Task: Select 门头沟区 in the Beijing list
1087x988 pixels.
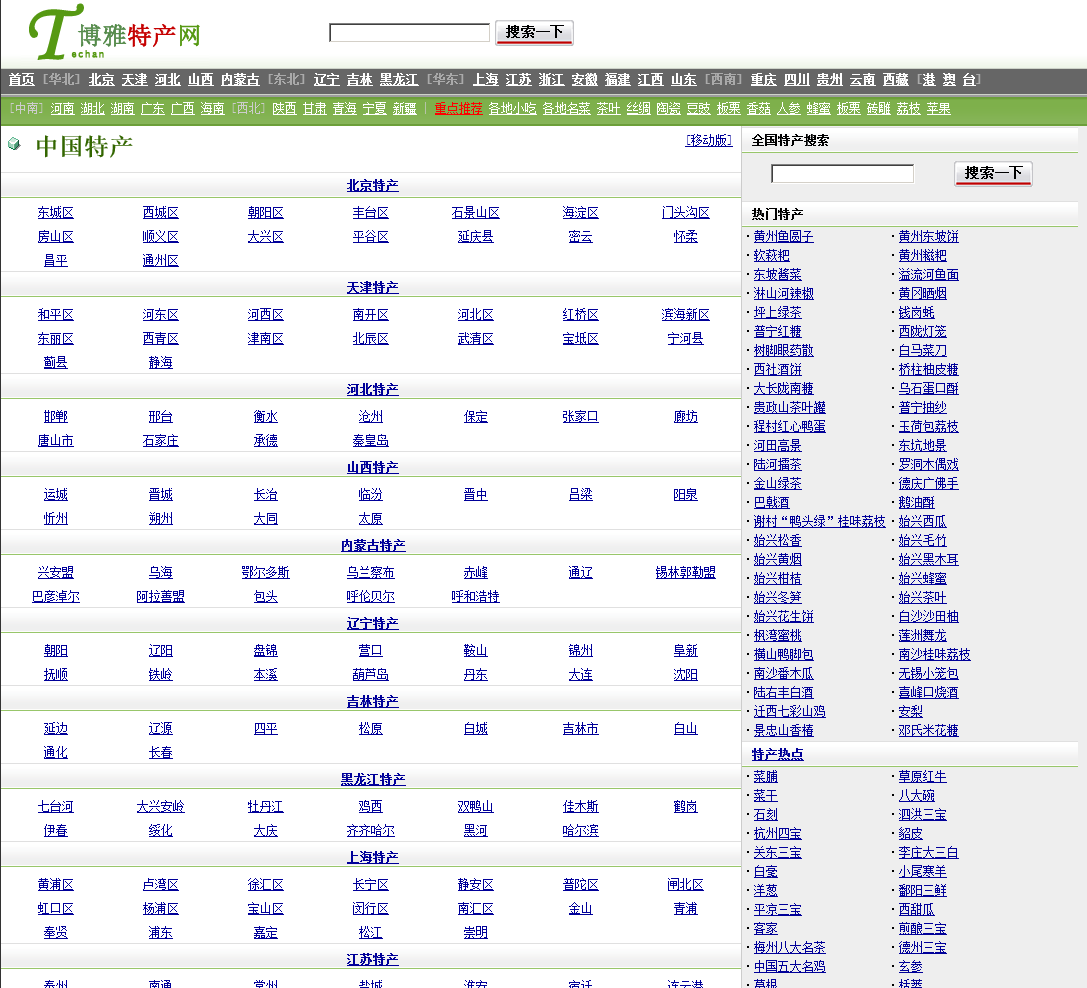Action: (x=686, y=213)
